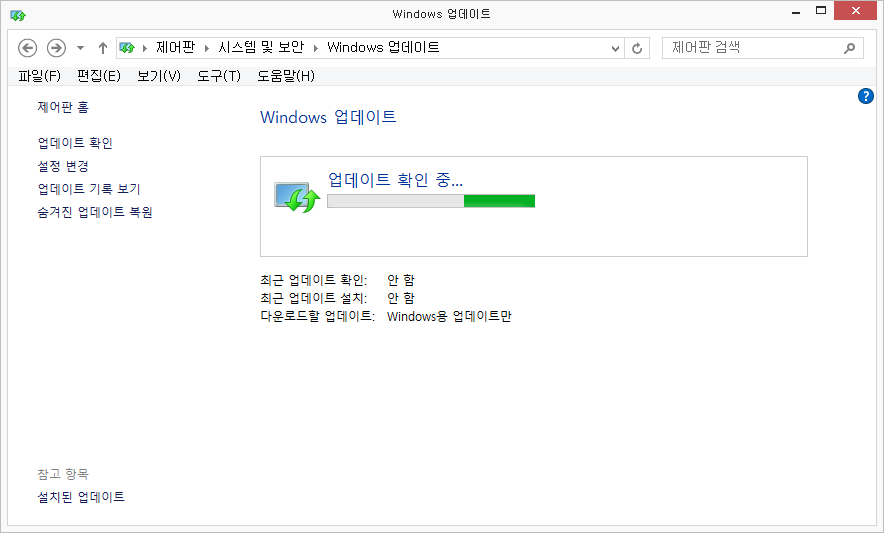Click the monitor with green arrows icon

coord(297,197)
